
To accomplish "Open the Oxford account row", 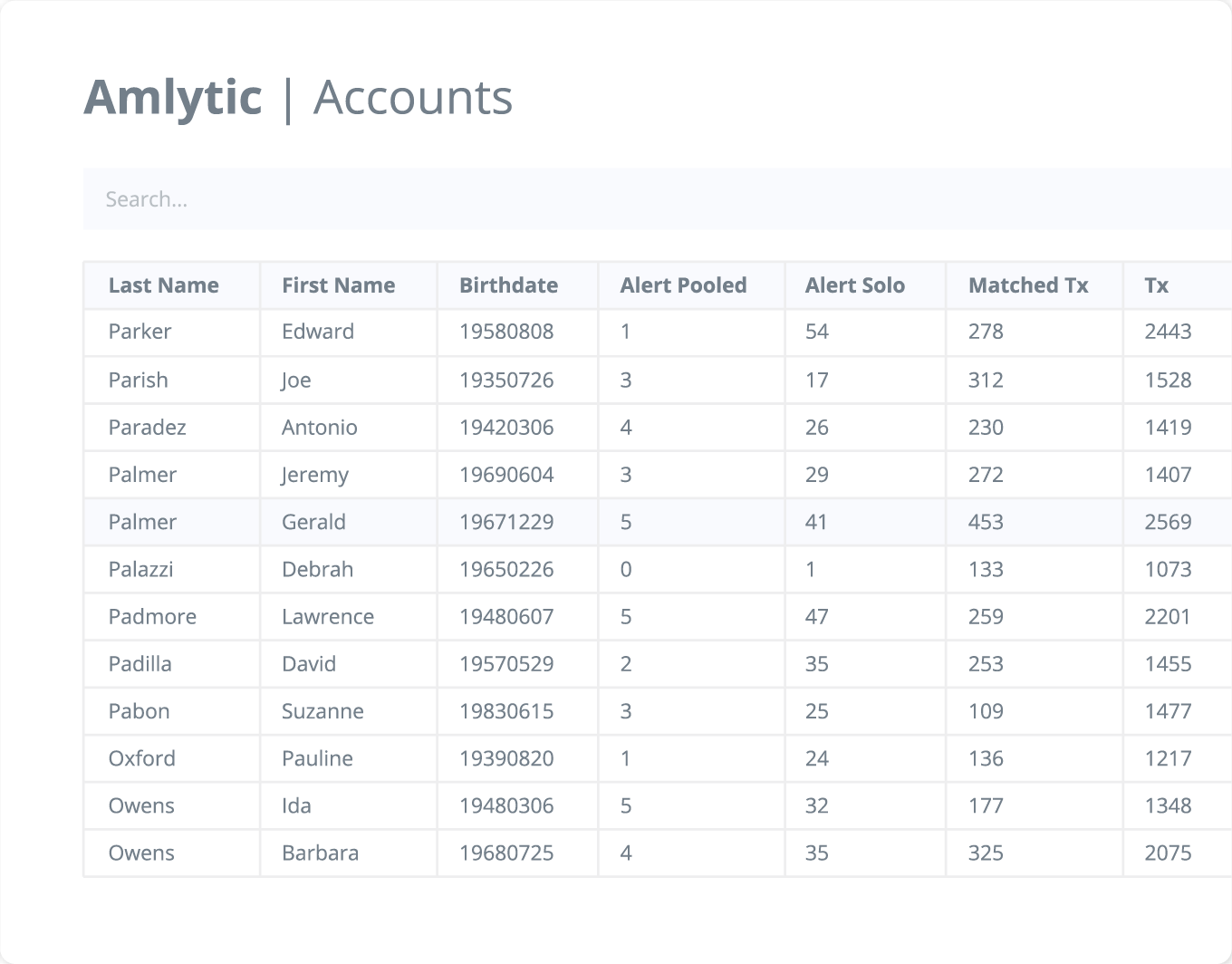I will 658,758.
